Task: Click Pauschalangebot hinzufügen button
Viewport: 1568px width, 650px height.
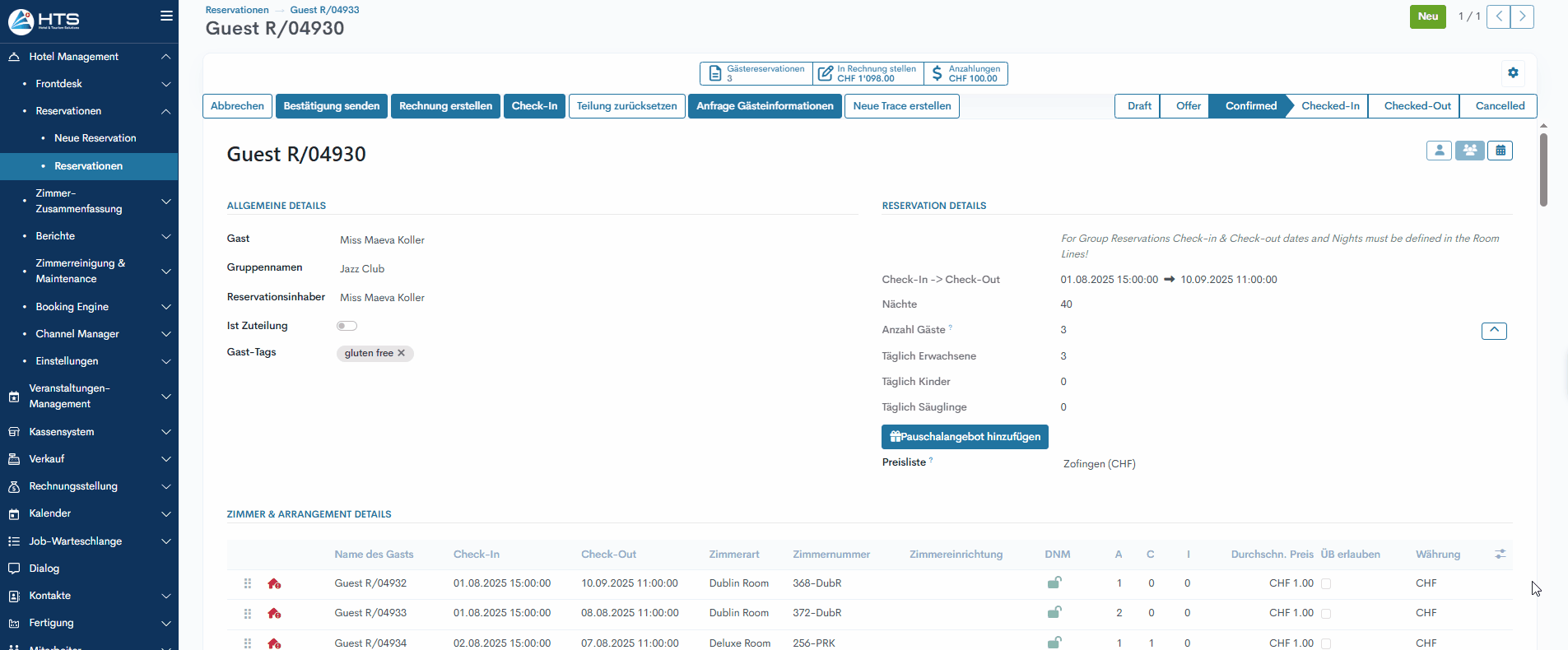Action: pyautogui.click(x=965, y=437)
